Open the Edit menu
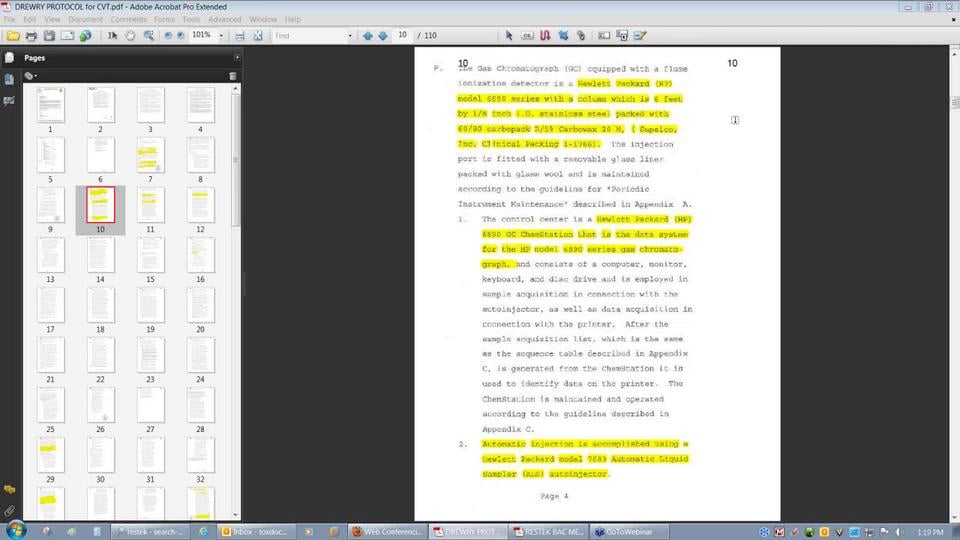960x540 pixels. pyautogui.click(x=29, y=20)
